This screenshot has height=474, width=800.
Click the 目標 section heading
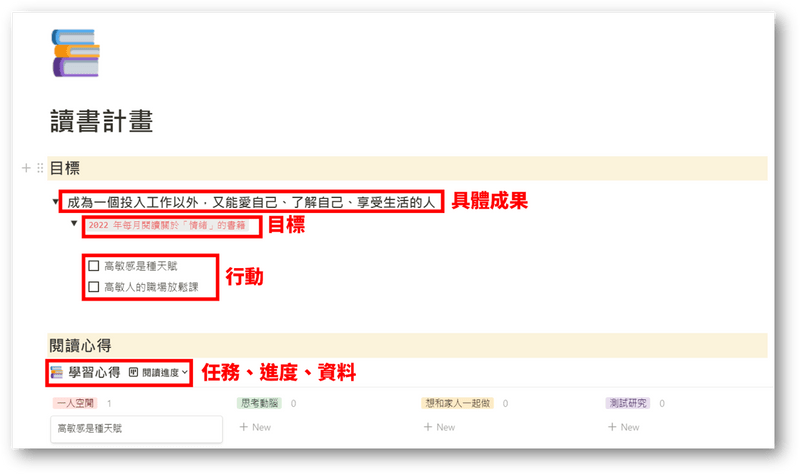(x=65, y=168)
